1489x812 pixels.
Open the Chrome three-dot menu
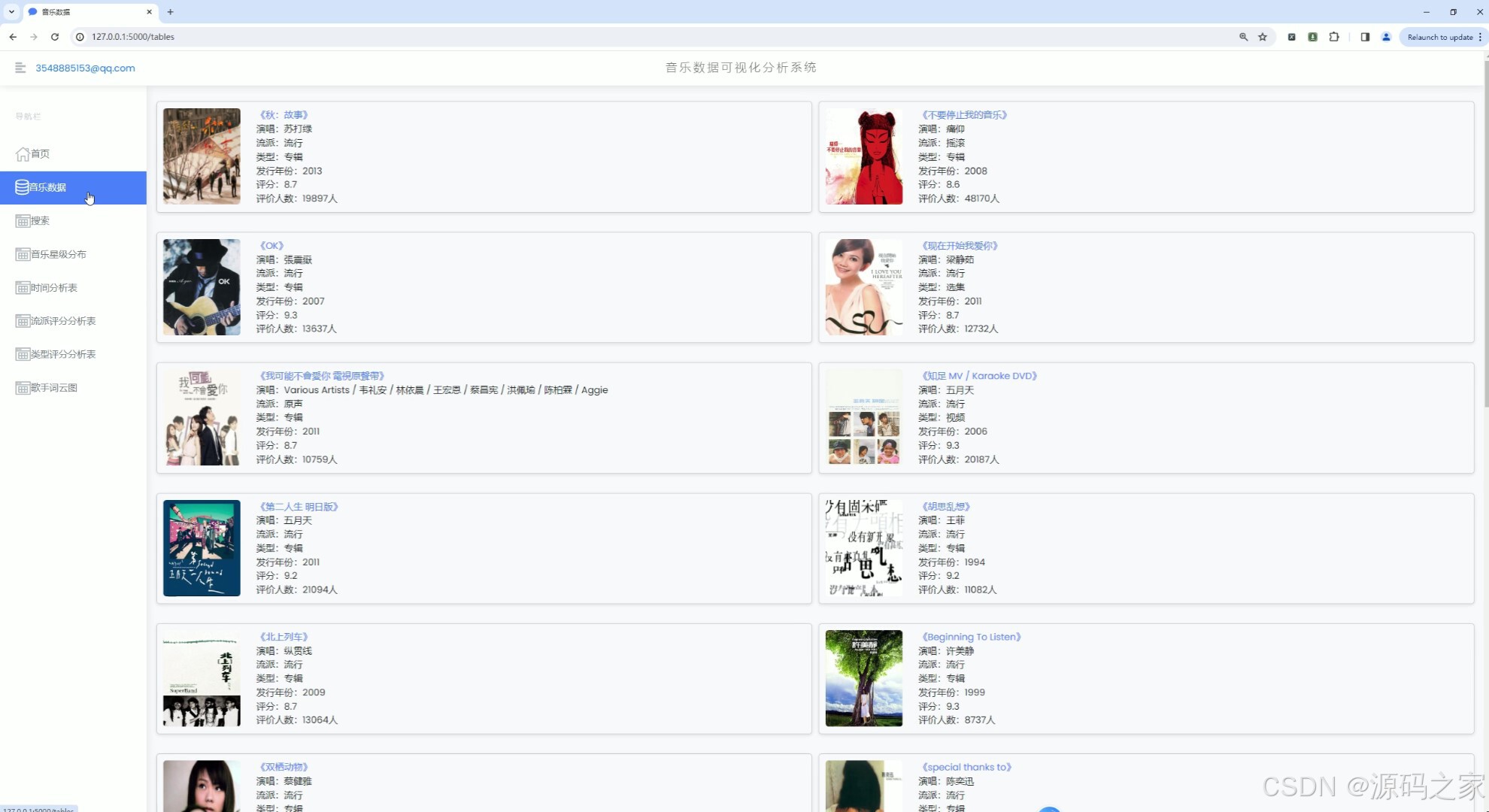click(x=1480, y=37)
